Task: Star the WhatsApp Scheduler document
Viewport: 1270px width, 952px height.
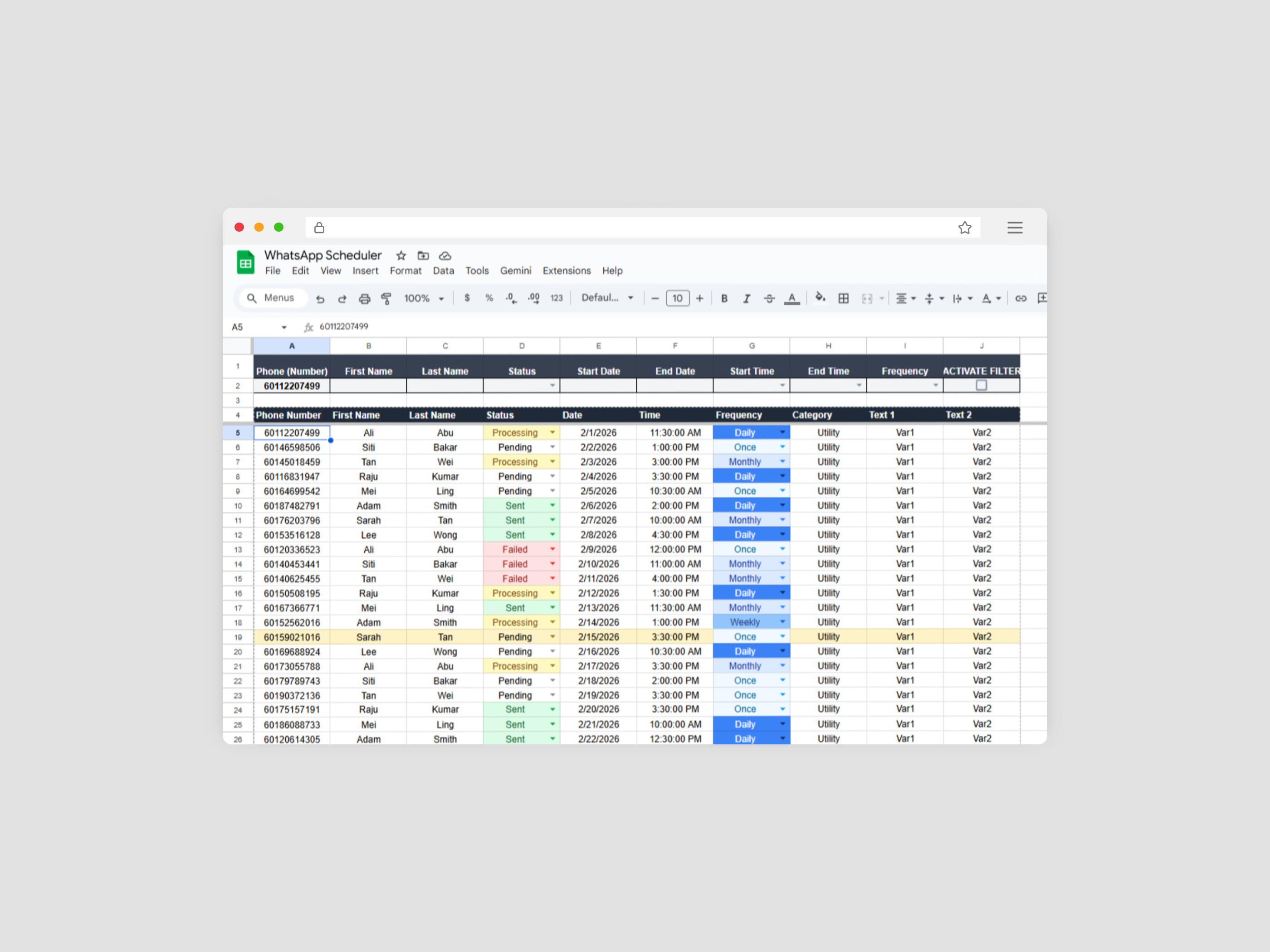Action: click(401, 255)
